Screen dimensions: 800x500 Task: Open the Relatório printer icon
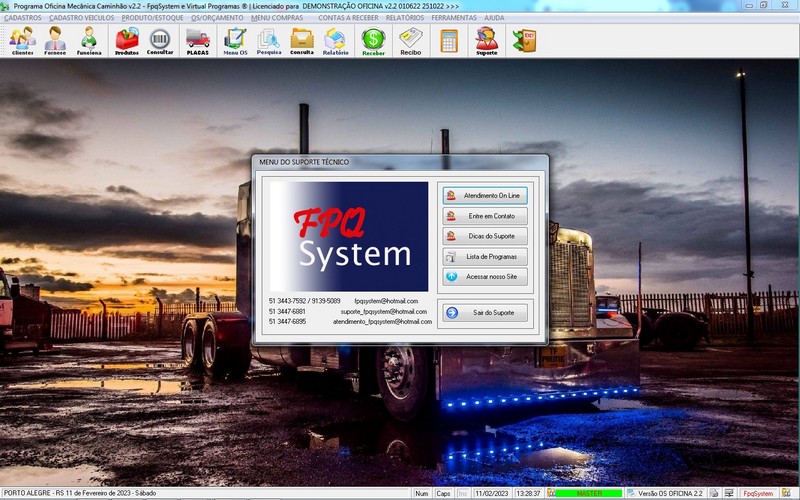click(x=335, y=41)
